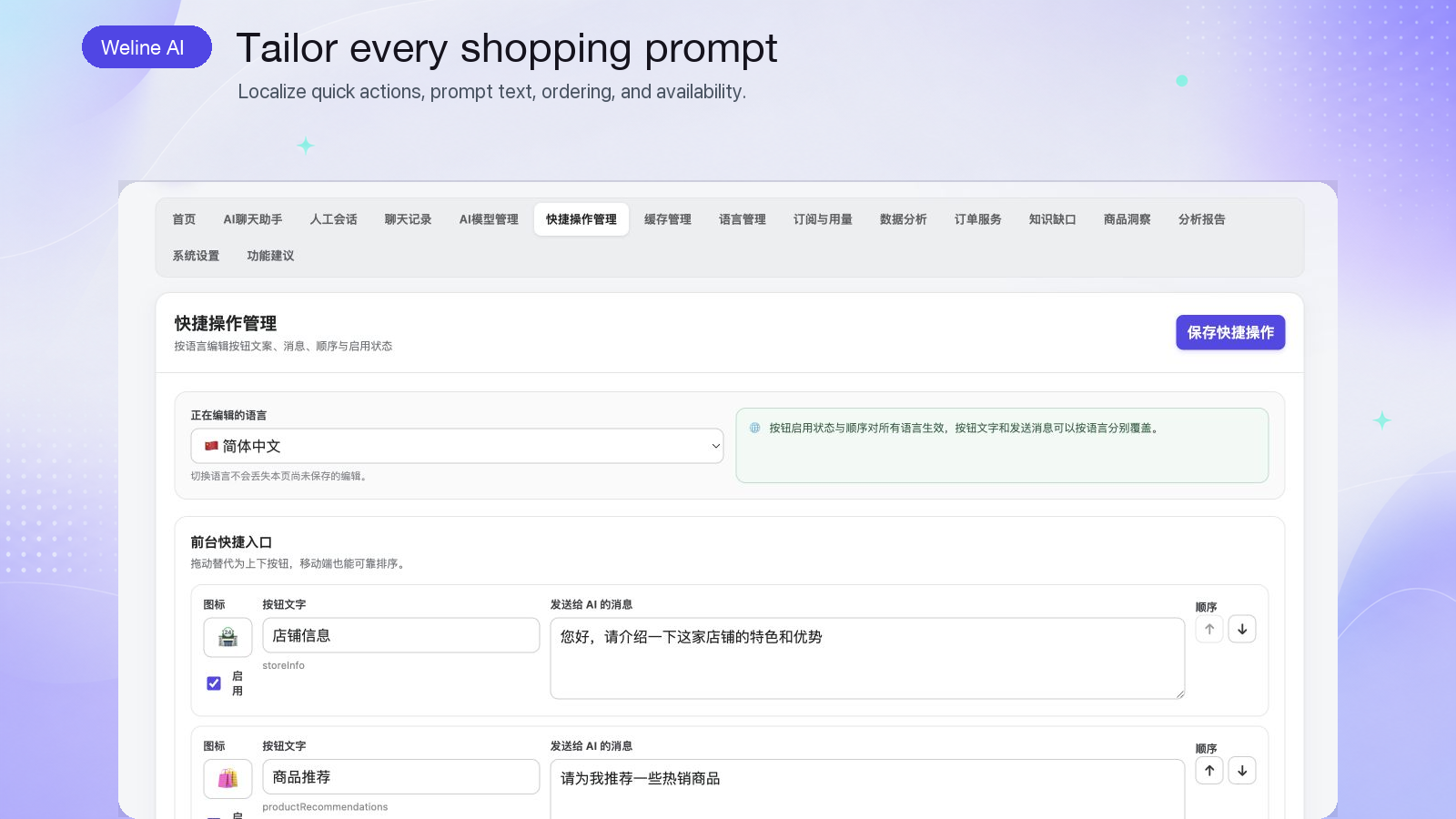Screen dimensions: 1456x819
Task: Toggle the 启用 checkbox for 店铺信息
Action: tap(214, 683)
